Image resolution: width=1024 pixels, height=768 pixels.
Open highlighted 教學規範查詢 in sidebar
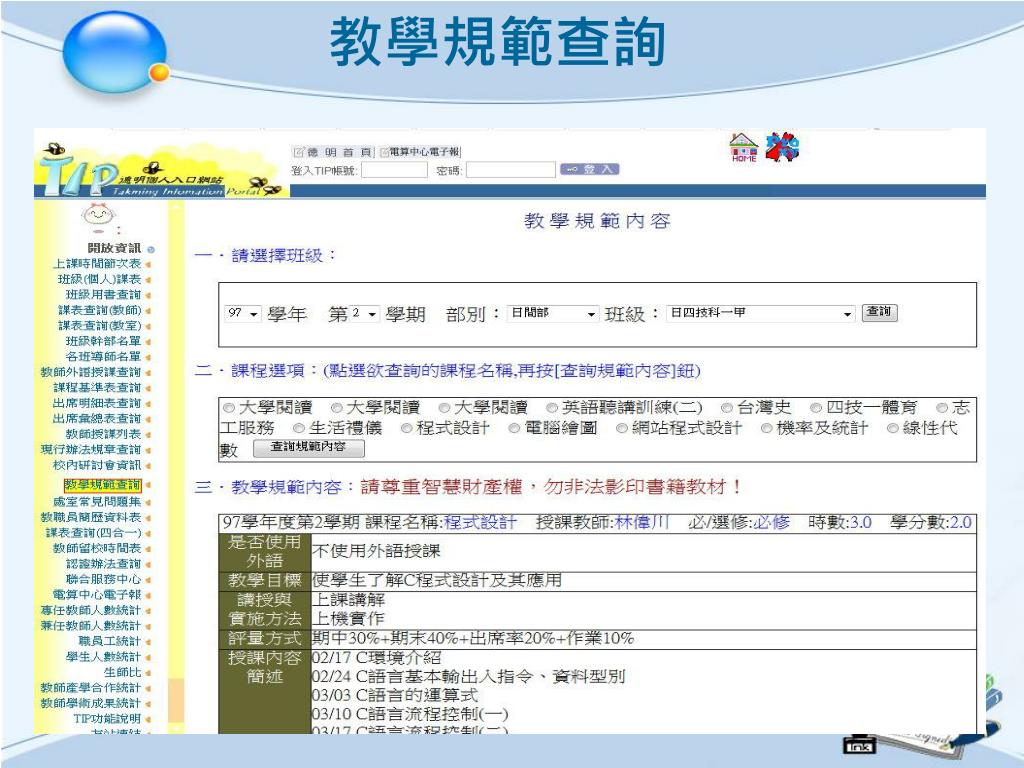103,485
